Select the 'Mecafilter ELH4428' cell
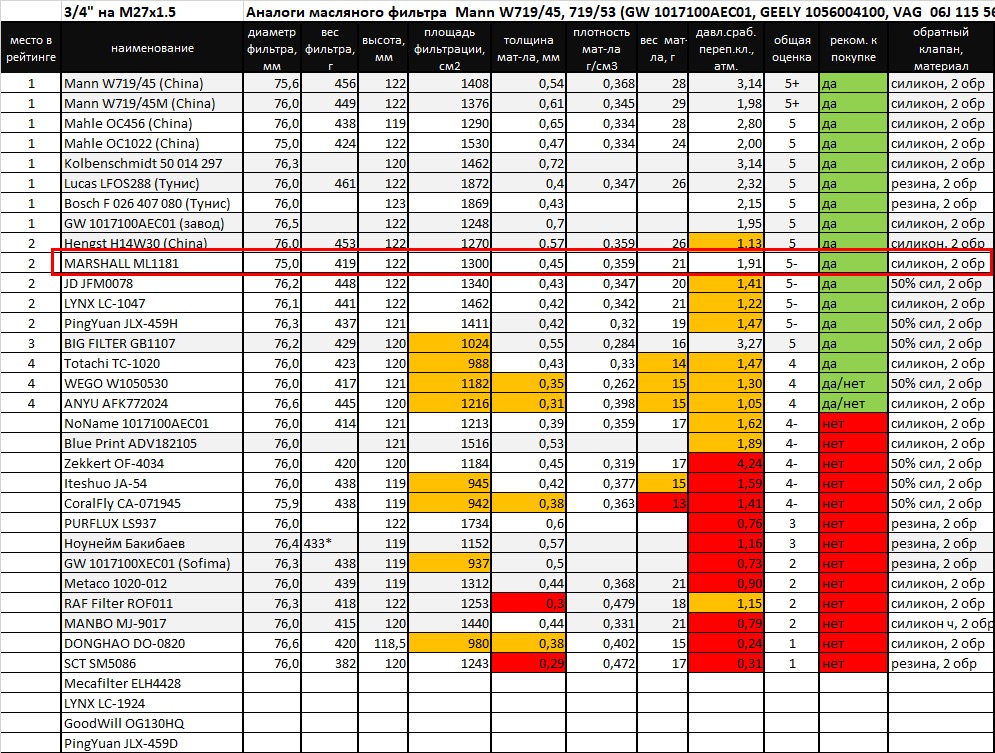This screenshot has width=995, height=753. [x=152, y=683]
